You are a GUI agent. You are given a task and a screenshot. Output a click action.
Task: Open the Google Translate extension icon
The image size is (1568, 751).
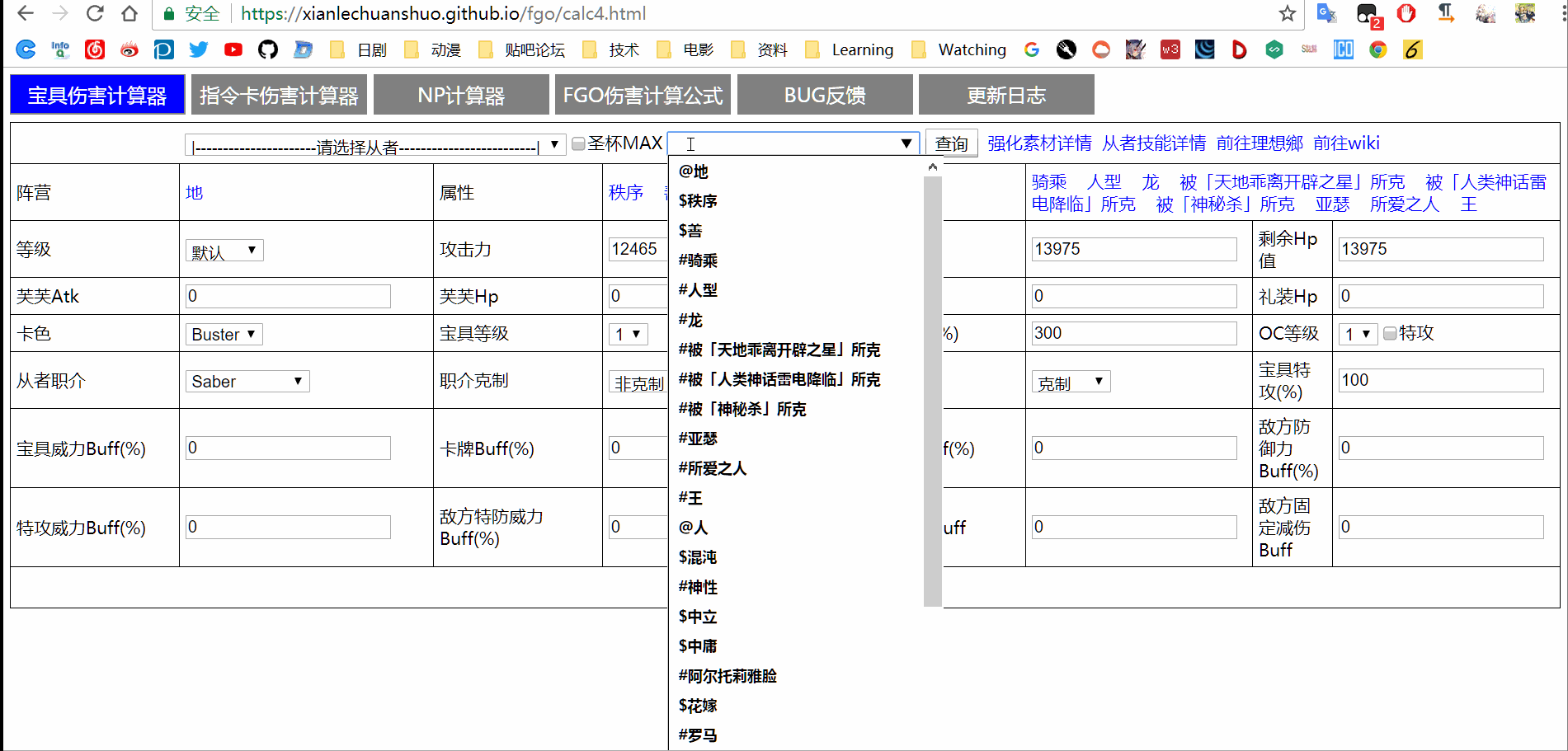click(1326, 14)
